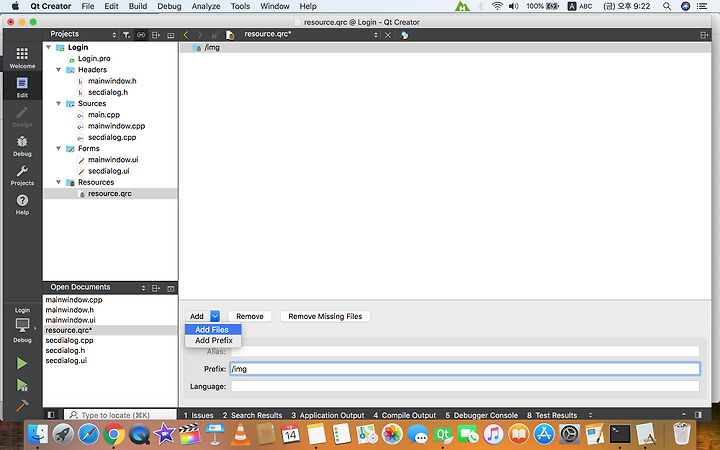The width and height of the screenshot is (720, 450).
Task: Click the Language input field
Action: click(x=465, y=386)
